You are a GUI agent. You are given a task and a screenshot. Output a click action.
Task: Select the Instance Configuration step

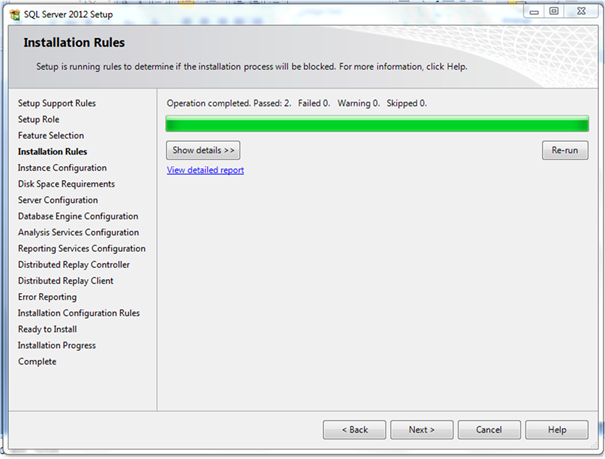[x=62, y=168]
